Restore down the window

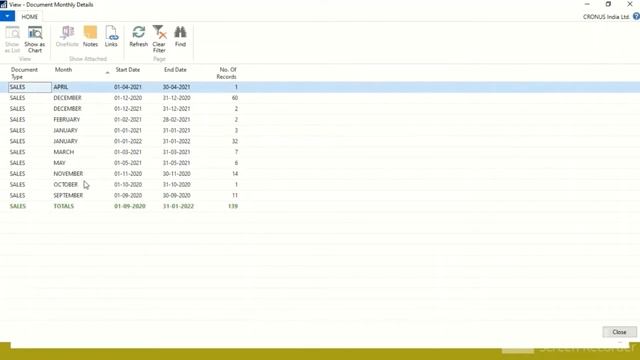pos(608,4)
